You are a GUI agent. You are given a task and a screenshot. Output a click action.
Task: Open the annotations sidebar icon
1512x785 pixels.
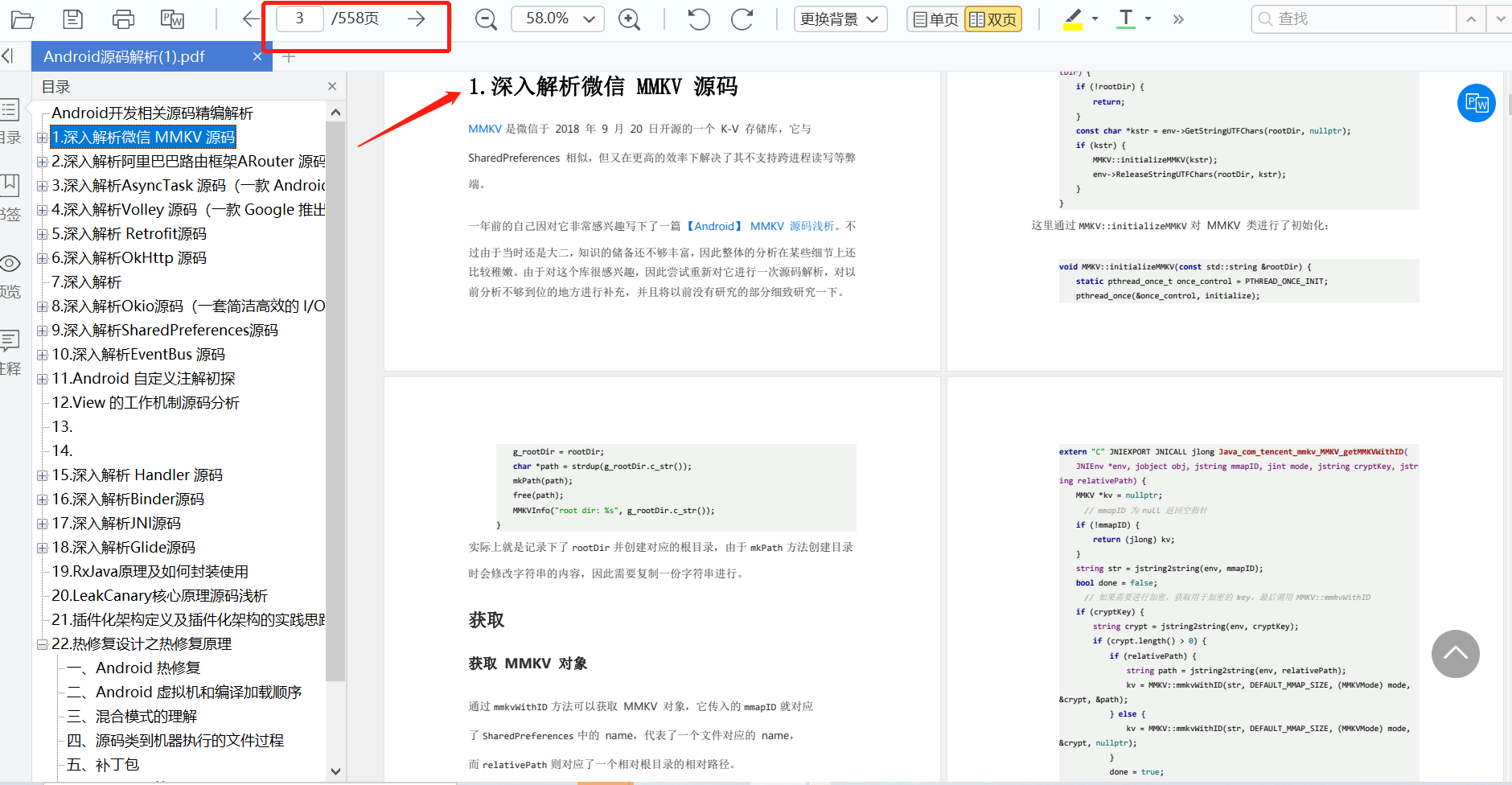click(10, 340)
